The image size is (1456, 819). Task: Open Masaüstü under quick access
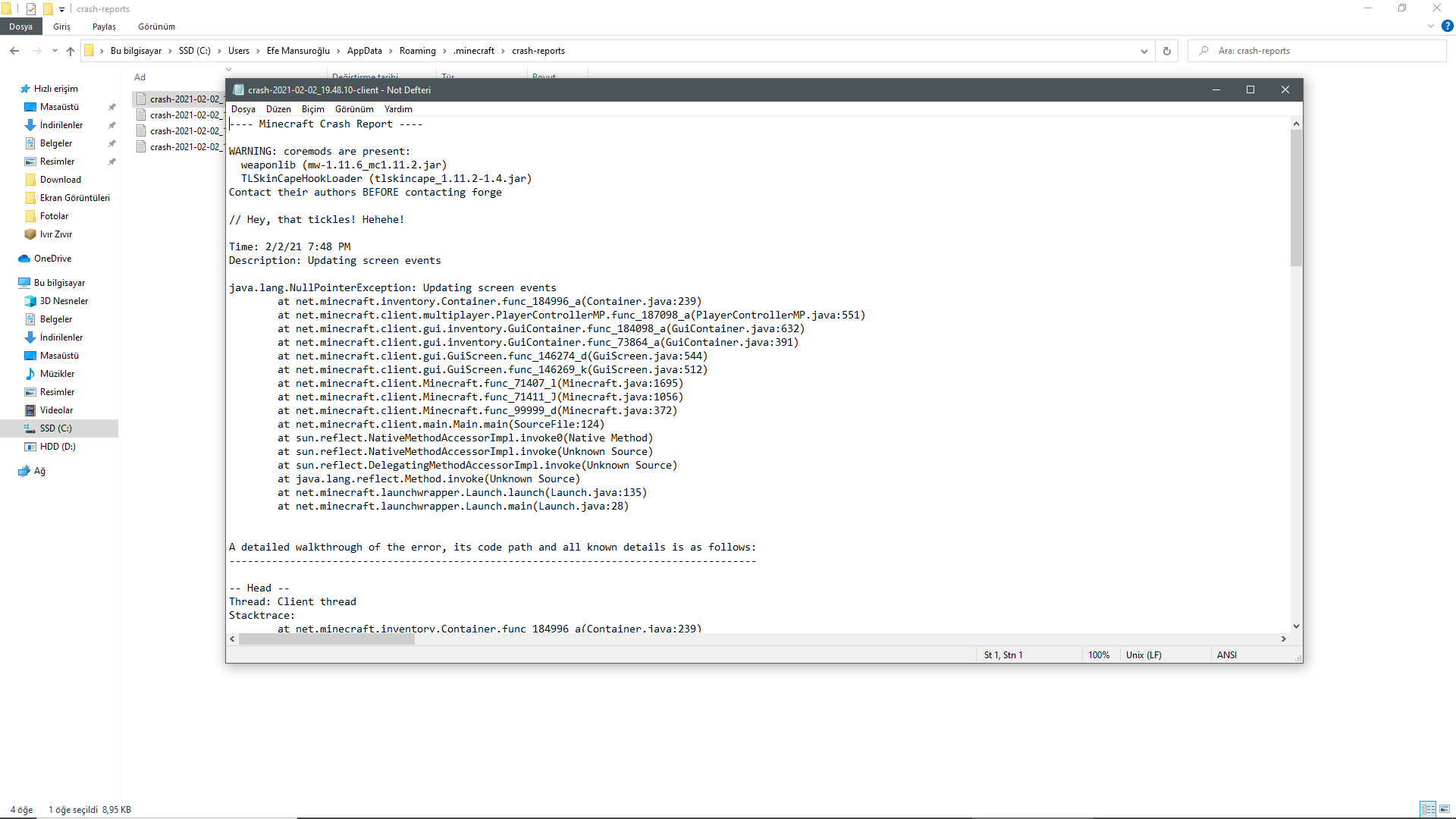pos(59,107)
